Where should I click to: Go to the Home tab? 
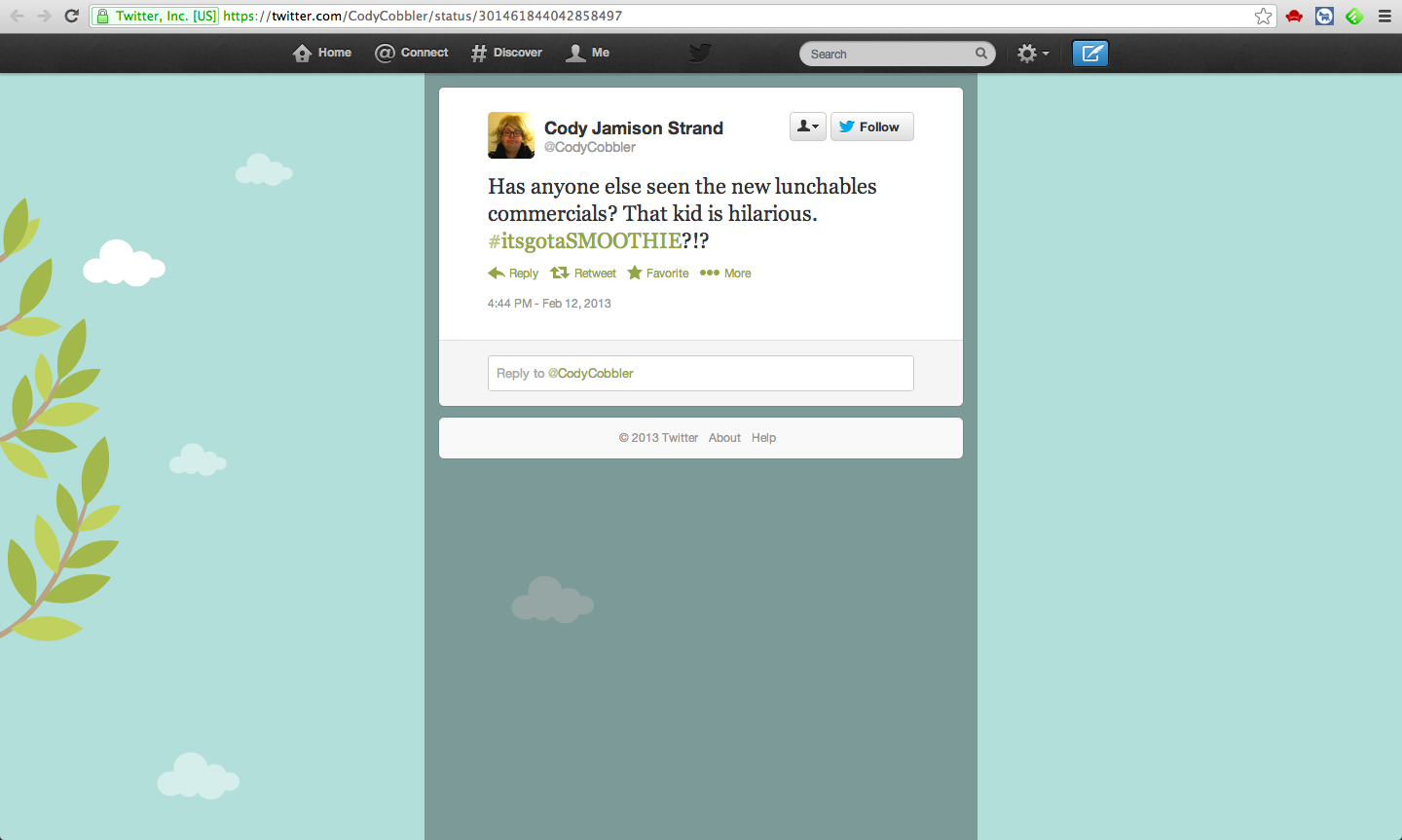pos(322,53)
